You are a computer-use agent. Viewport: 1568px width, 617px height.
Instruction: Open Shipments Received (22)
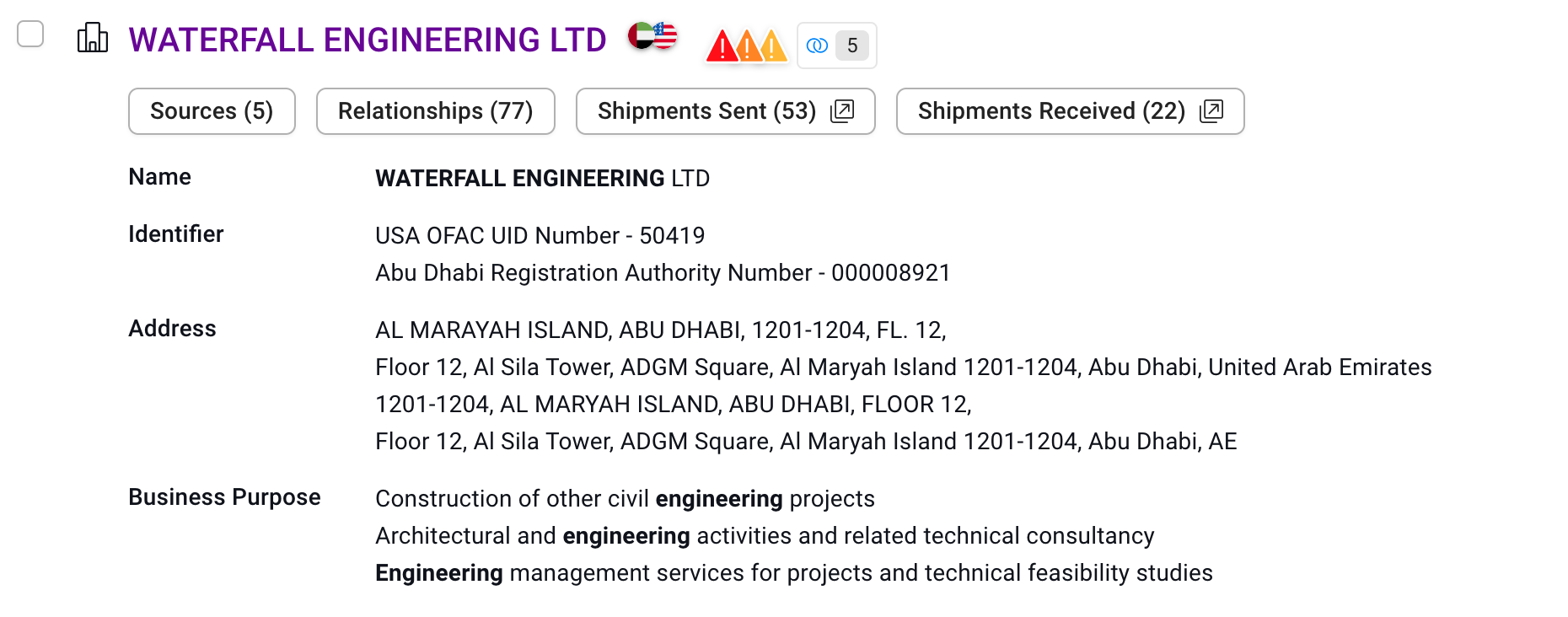pos(1070,111)
